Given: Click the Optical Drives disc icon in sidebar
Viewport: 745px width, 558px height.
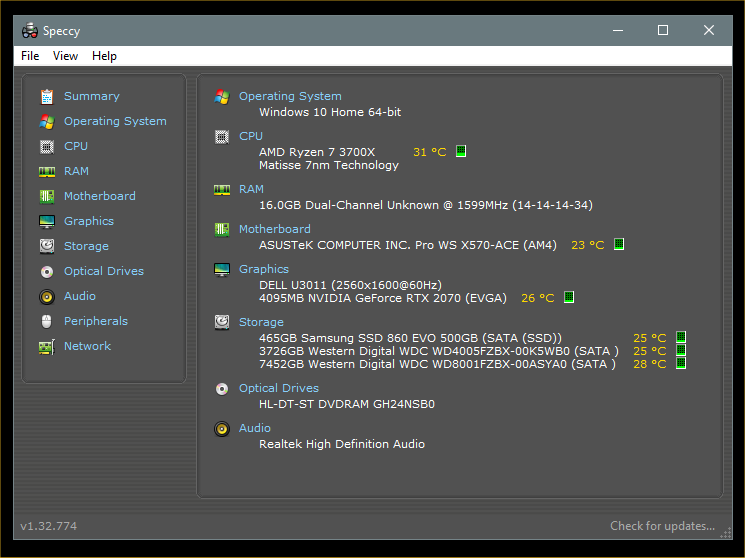Looking at the screenshot, I should click(47, 271).
